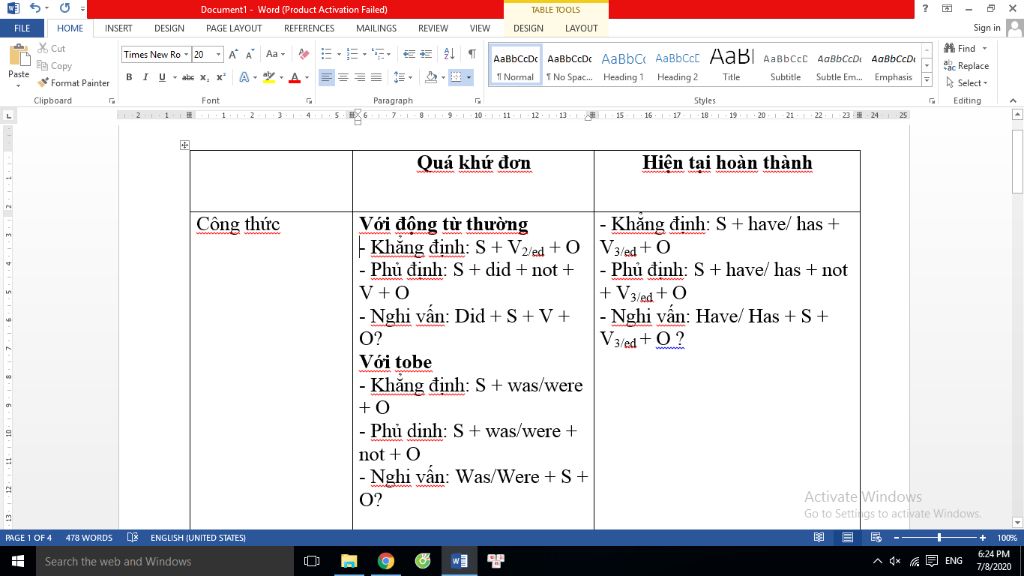
Task: Click the Undo arrow in quick access
Action: 35,8
